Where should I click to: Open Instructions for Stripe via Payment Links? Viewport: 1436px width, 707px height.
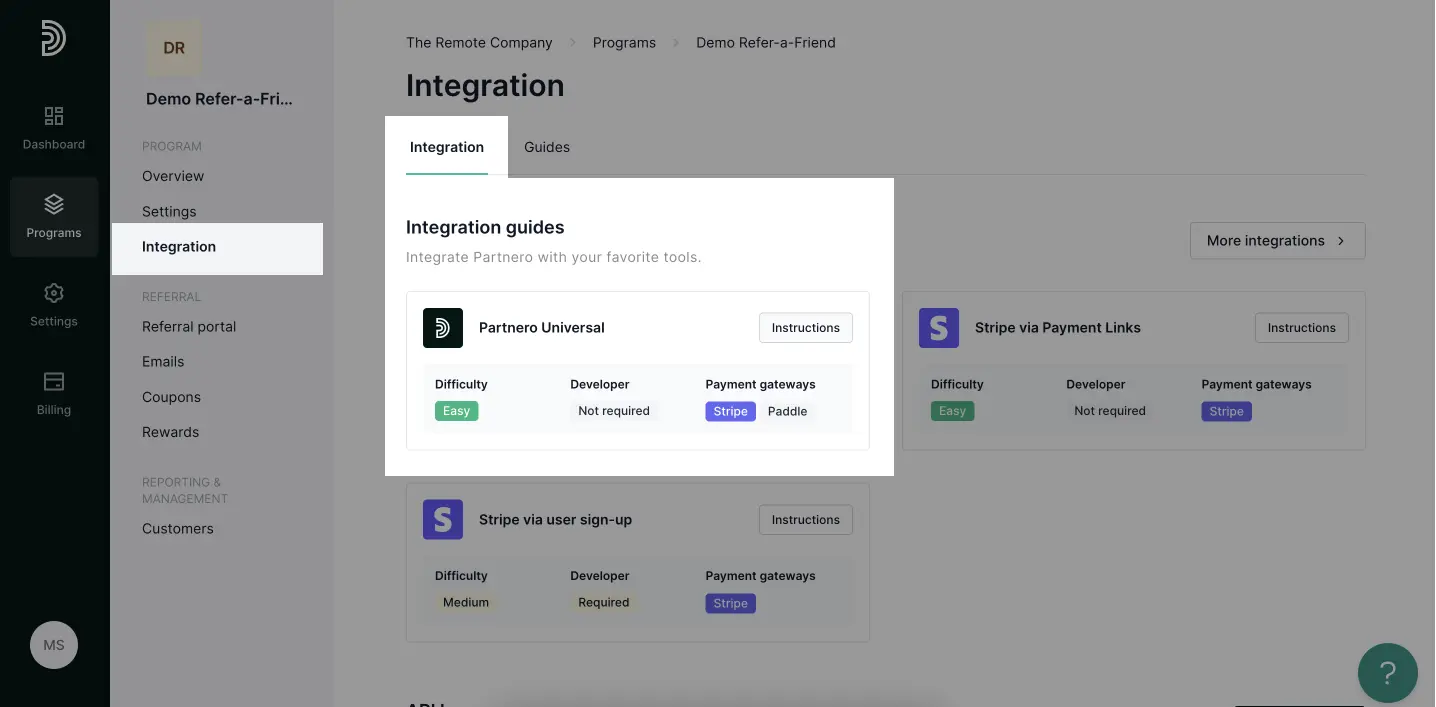[x=1302, y=328]
